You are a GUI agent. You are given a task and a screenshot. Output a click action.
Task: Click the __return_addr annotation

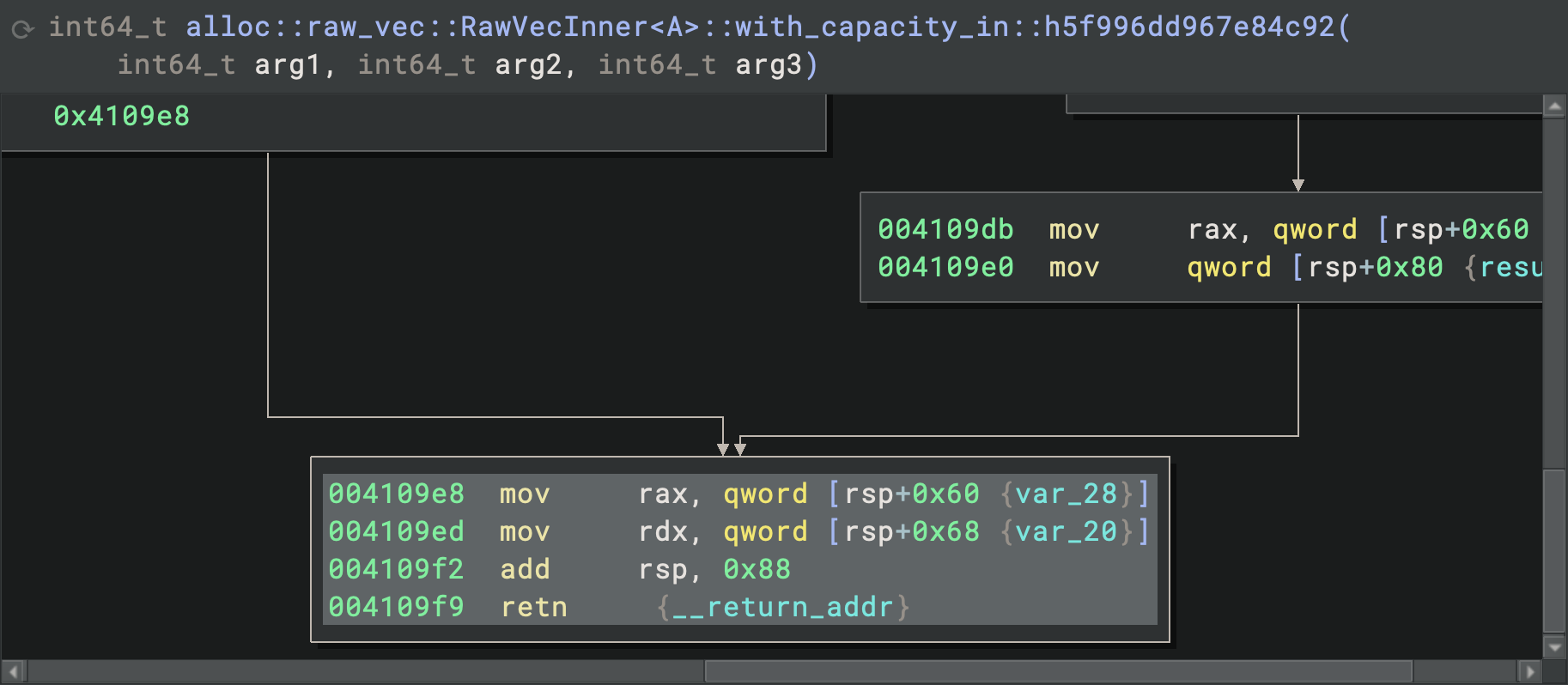point(782,607)
